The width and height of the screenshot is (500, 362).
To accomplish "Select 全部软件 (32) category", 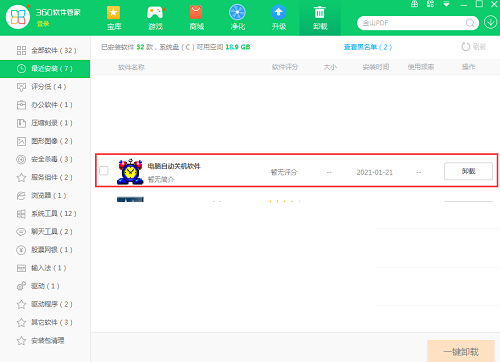I will tap(45, 50).
